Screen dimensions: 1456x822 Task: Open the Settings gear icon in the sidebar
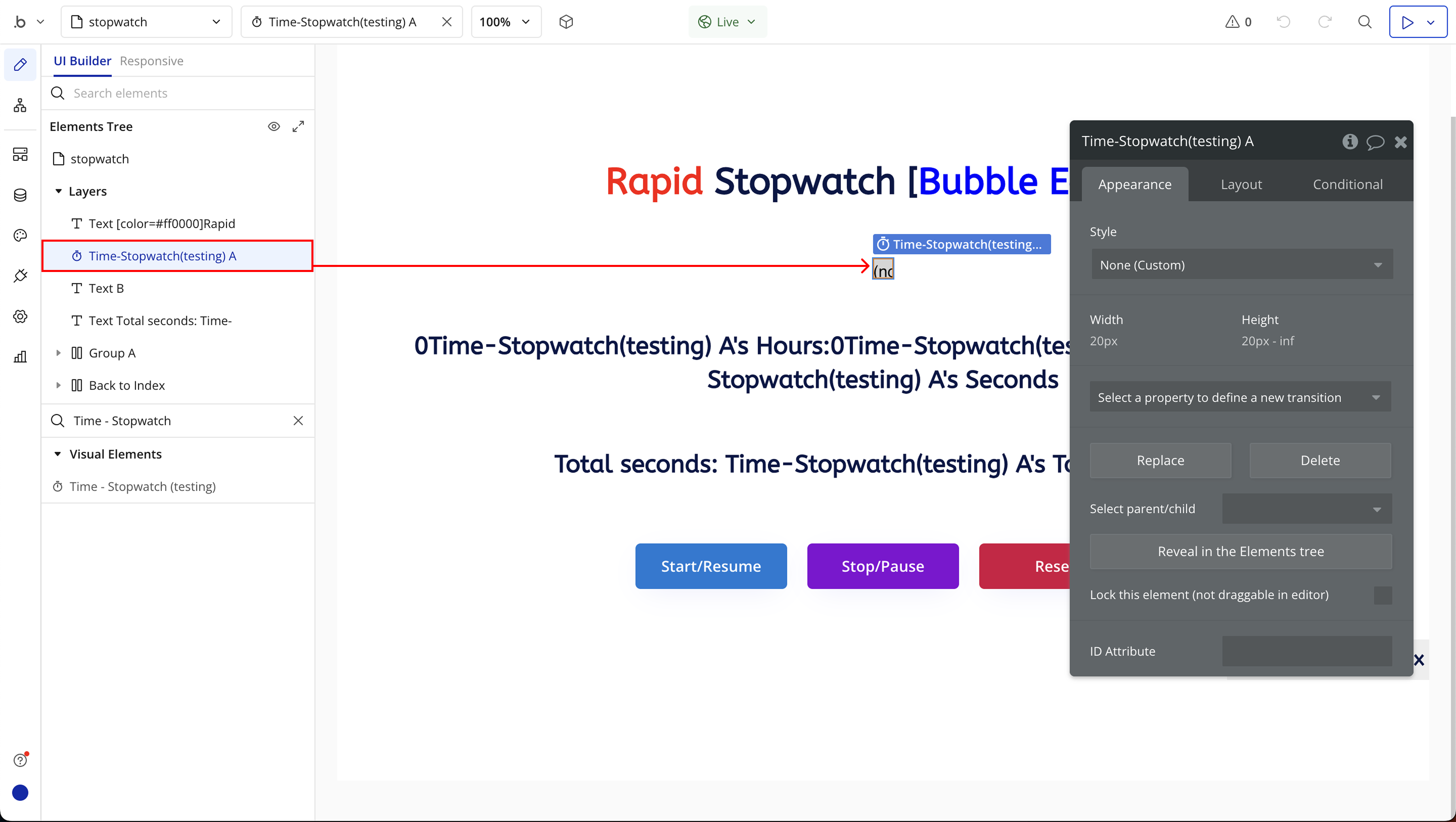[20, 316]
